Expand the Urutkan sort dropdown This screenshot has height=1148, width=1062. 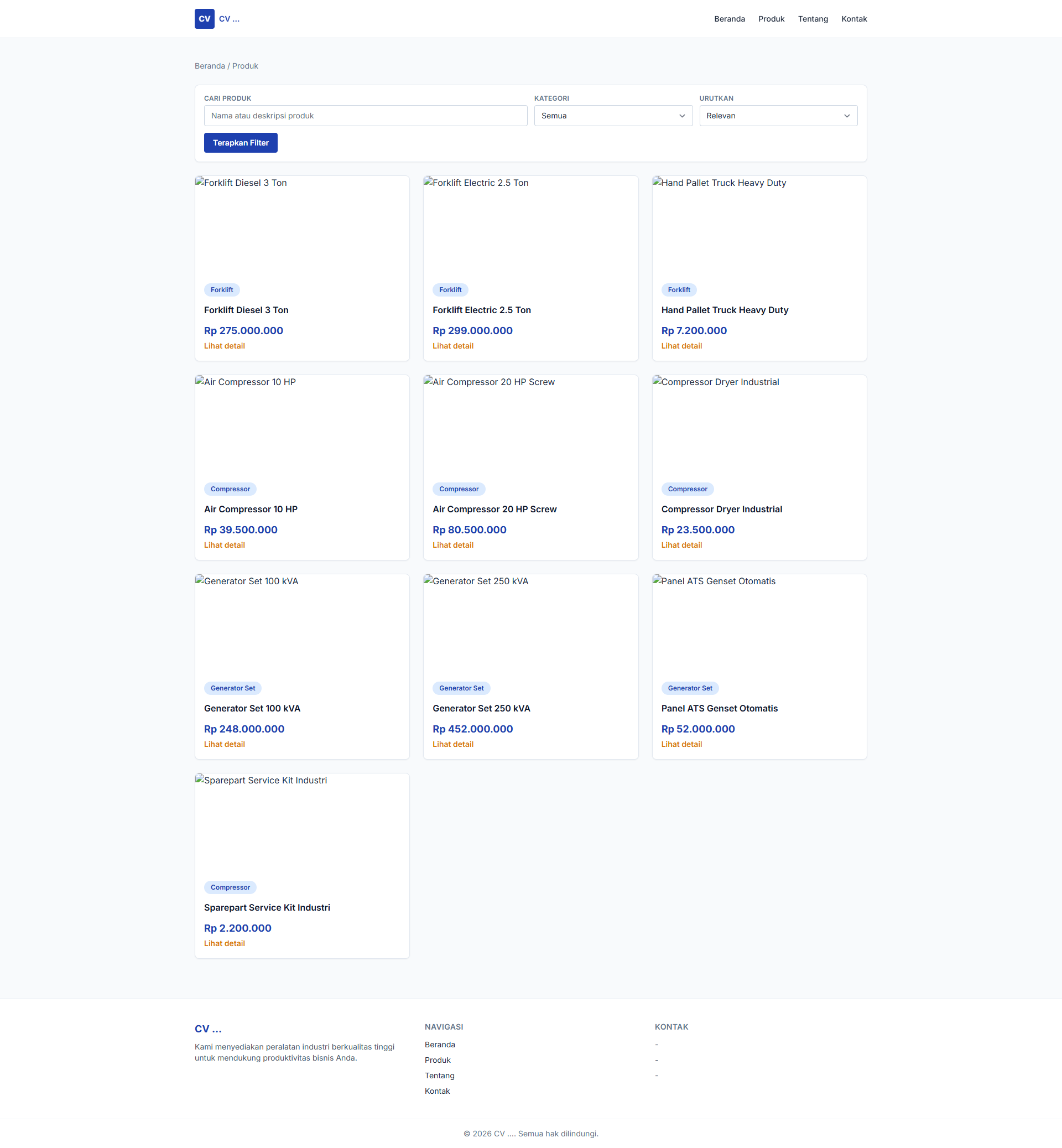pos(778,116)
